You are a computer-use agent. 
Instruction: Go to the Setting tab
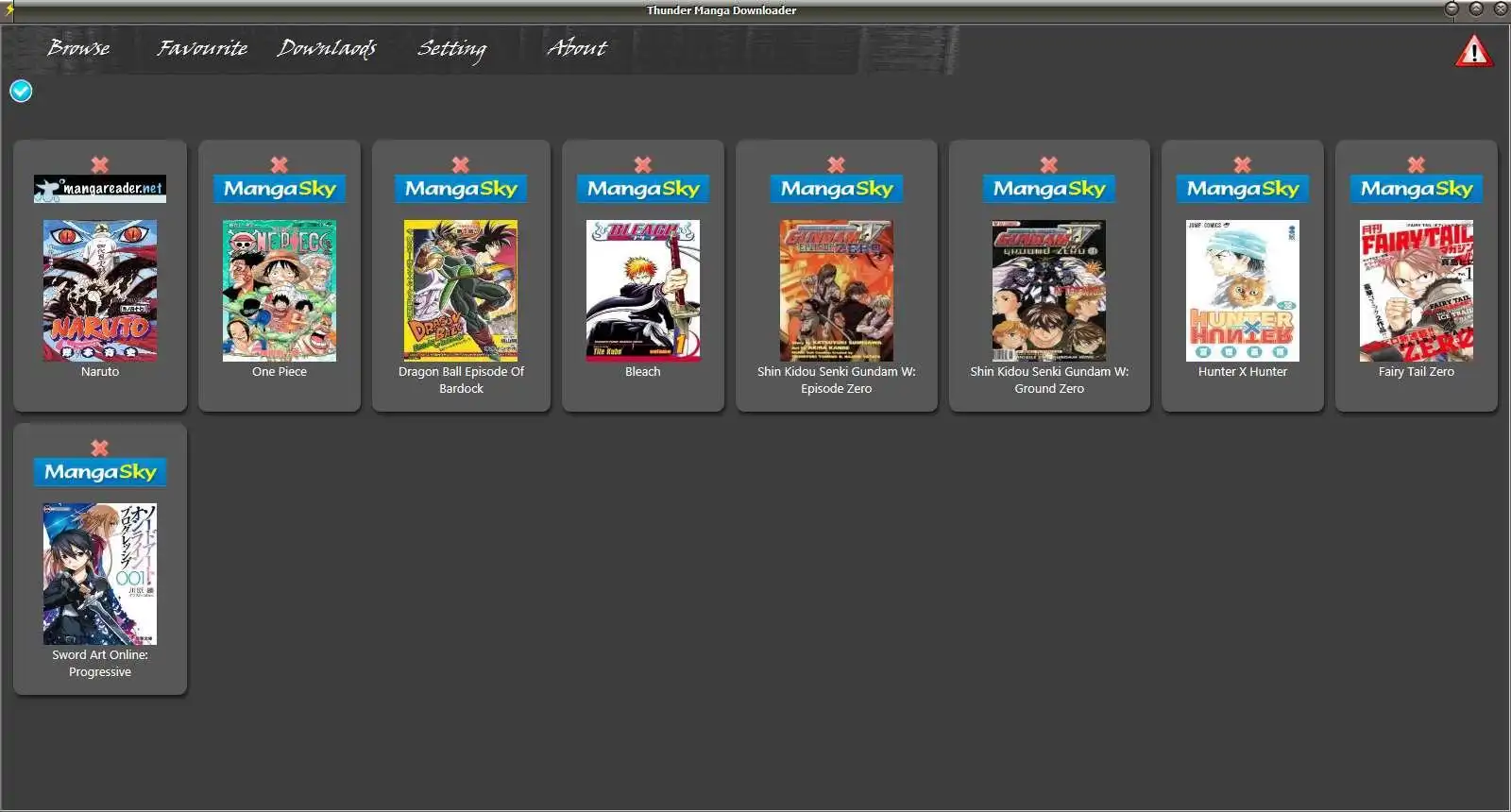click(x=451, y=48)
